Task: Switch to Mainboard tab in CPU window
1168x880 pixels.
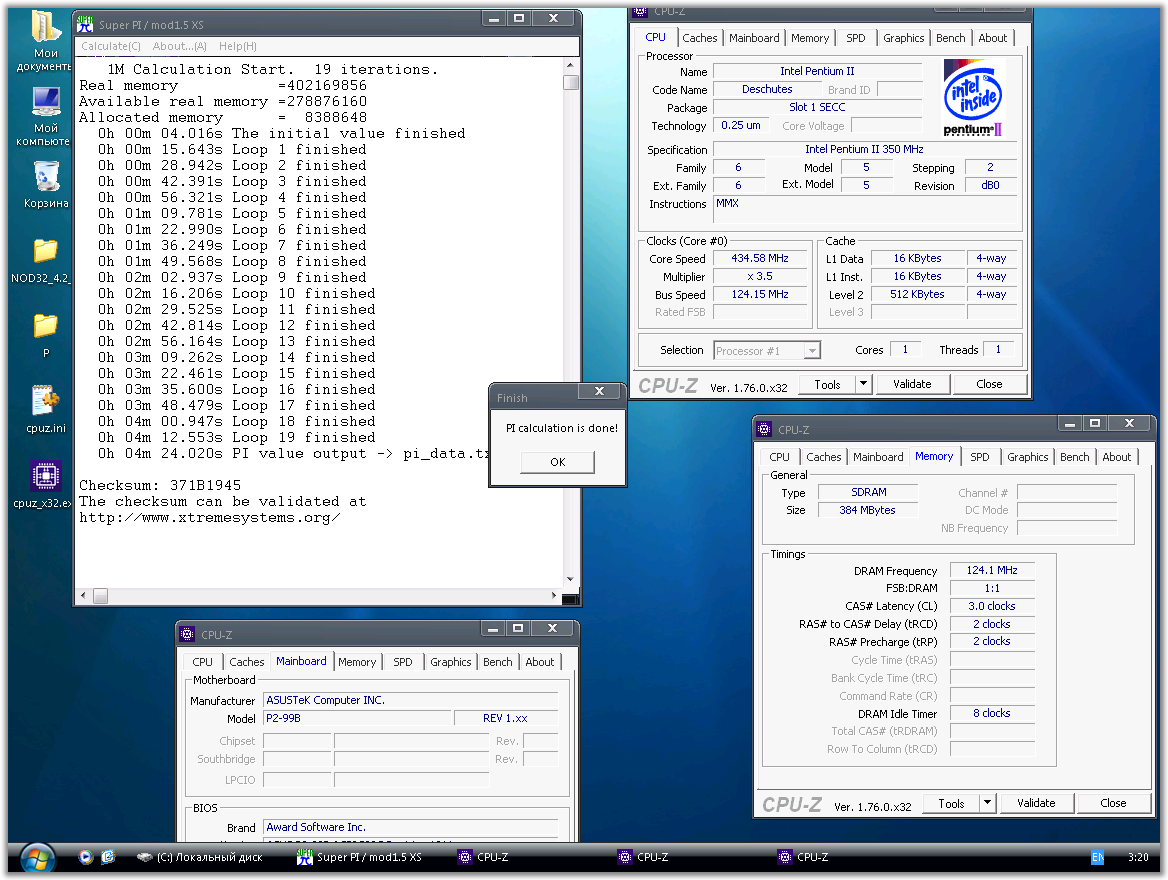Action: pos(754,38)
